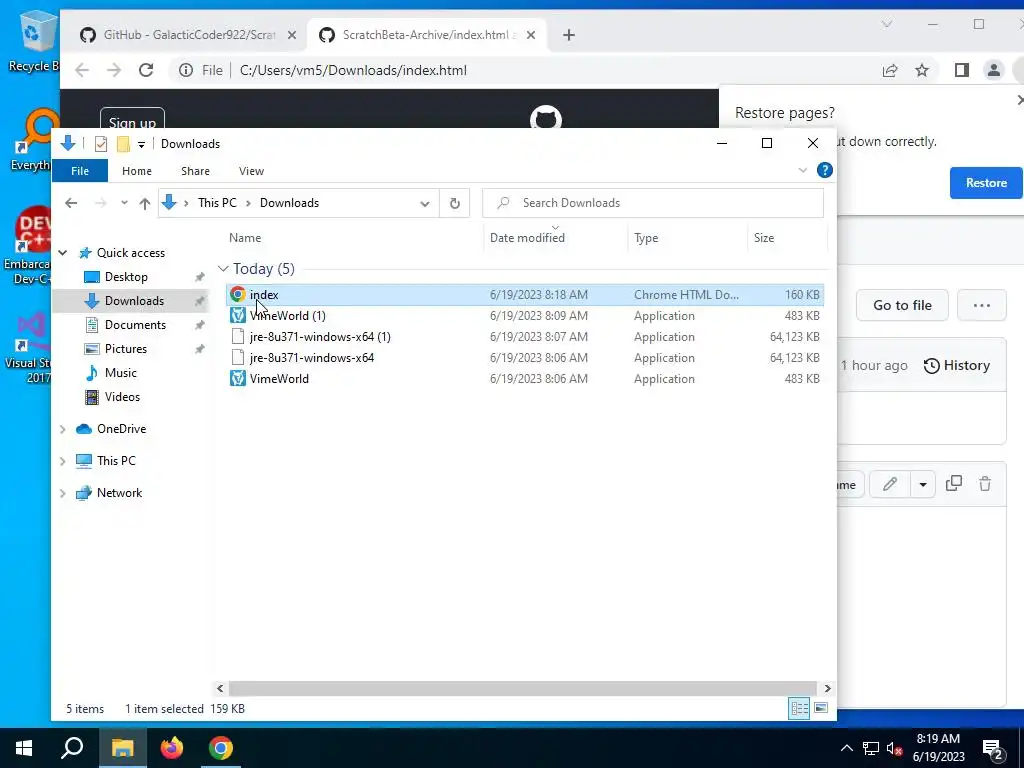Image resolution: width=1024 pixels, height=768 pixels.
Task: Open Chrome side panel icon
Action: pyautogui.click(x=961, y=70)
